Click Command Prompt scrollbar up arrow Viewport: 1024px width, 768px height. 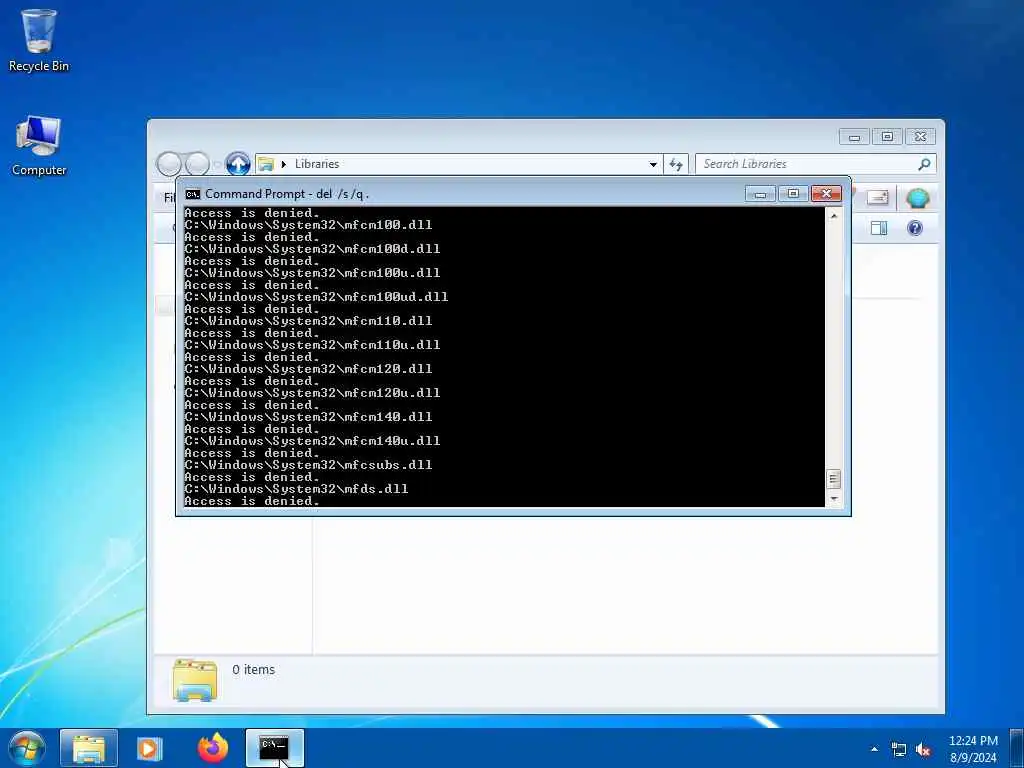coord(833,216)
